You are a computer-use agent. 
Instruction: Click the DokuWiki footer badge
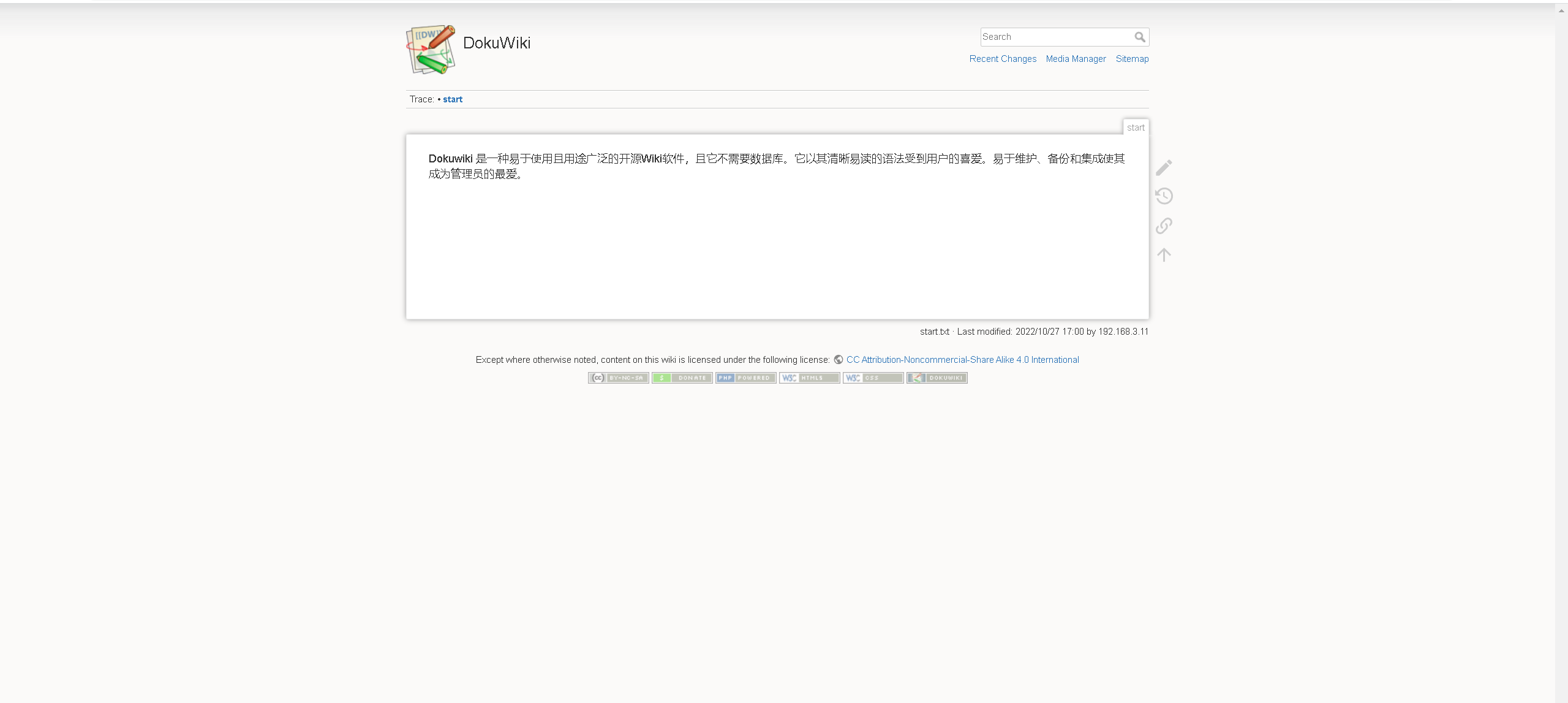tap(937, 378)
